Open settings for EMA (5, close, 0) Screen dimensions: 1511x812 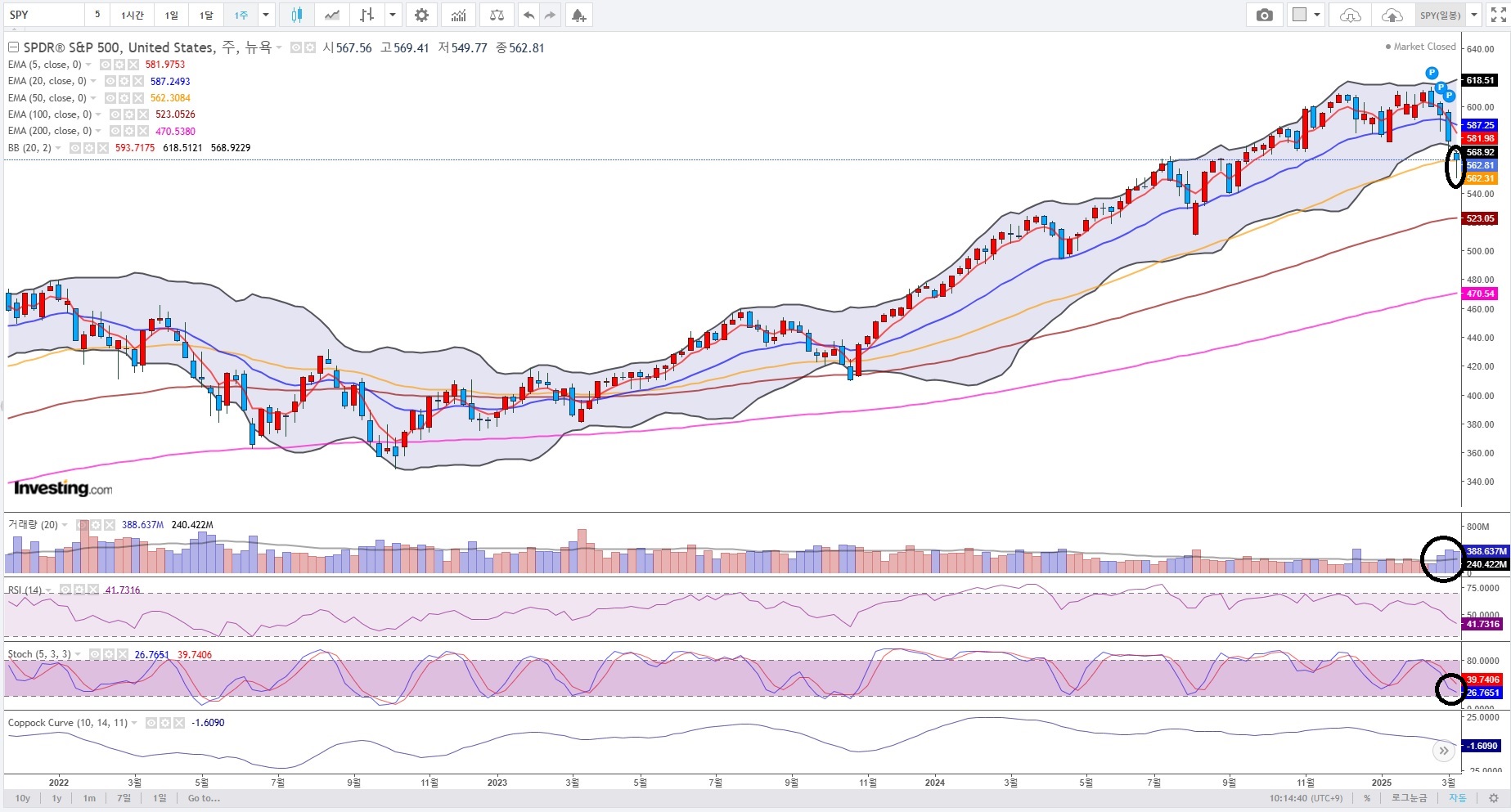[119, 65]
